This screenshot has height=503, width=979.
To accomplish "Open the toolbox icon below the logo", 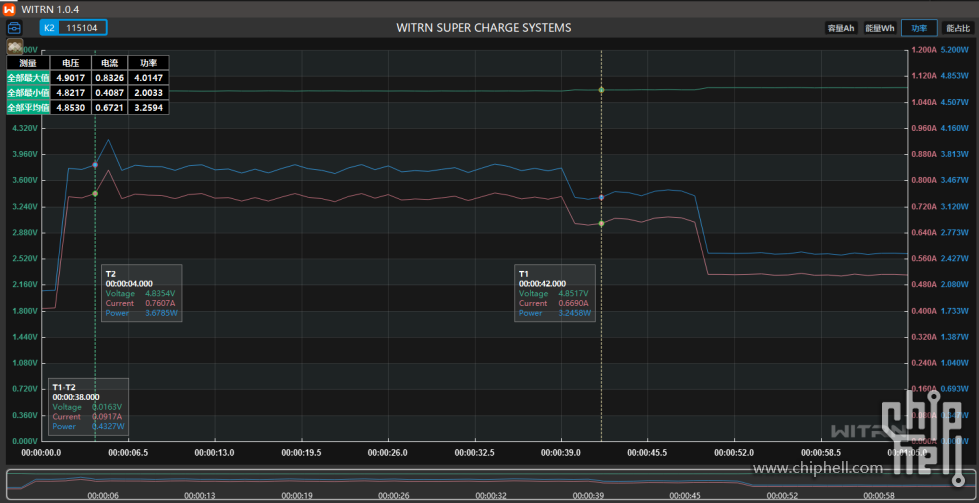I will 14,28.
